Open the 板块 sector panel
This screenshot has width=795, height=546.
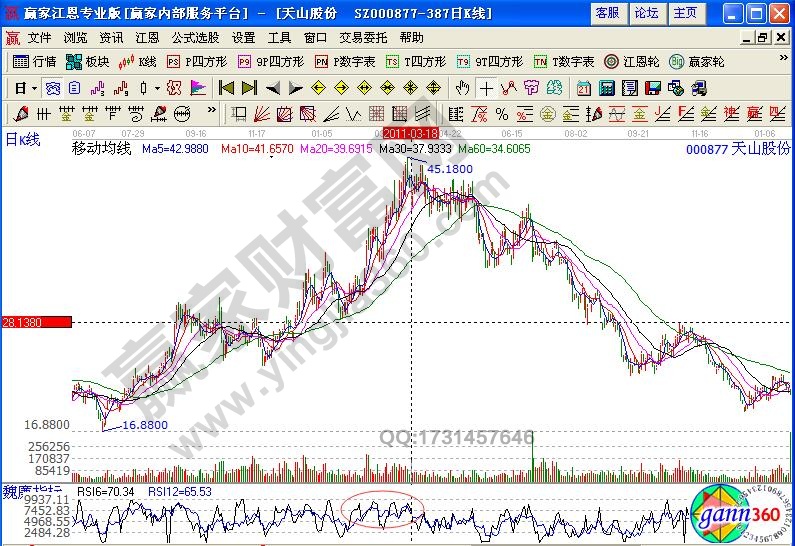click(88, 62)
